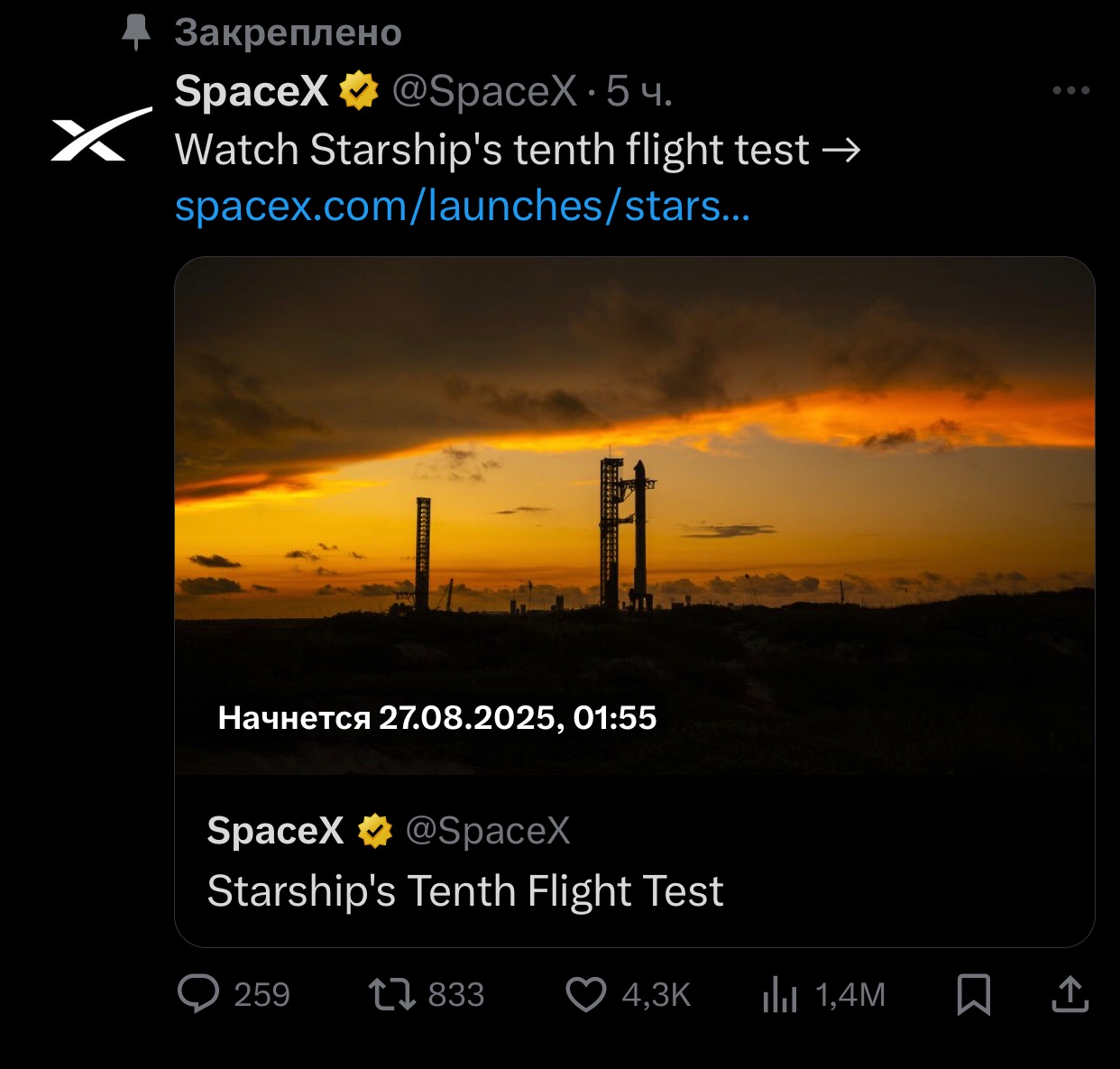Click the SpaceX display name in header

(251, 91)
